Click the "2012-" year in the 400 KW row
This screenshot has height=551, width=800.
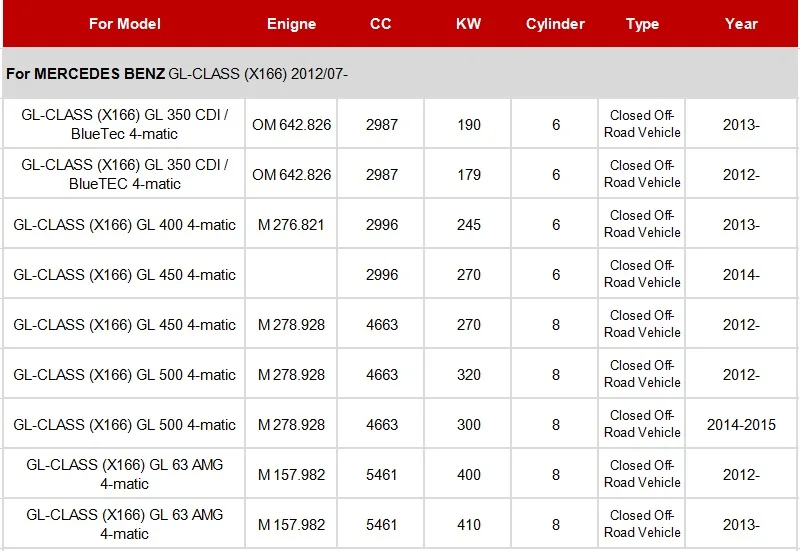(x=741, y=474)
